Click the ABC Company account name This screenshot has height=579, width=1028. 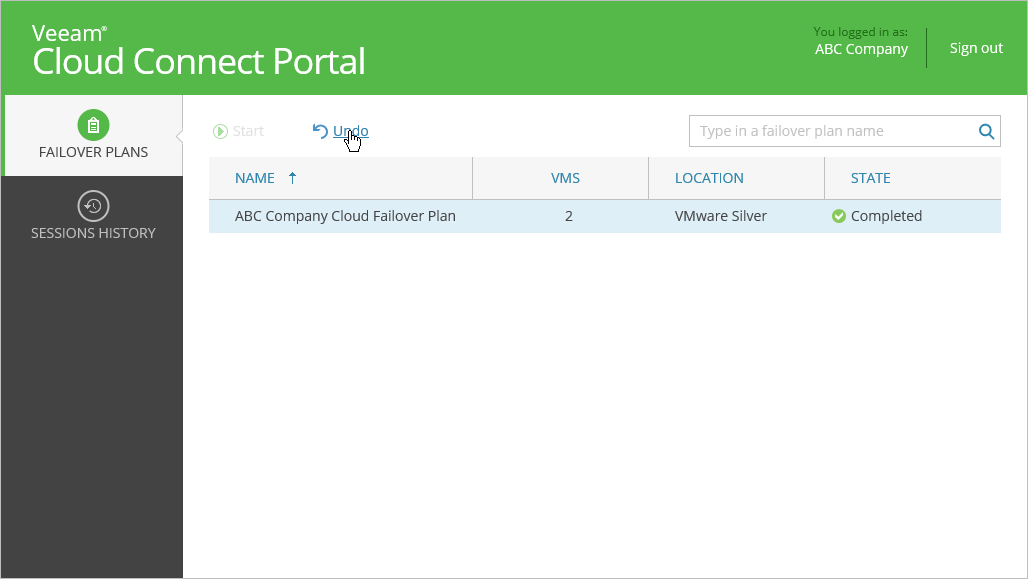coord(861,49)
